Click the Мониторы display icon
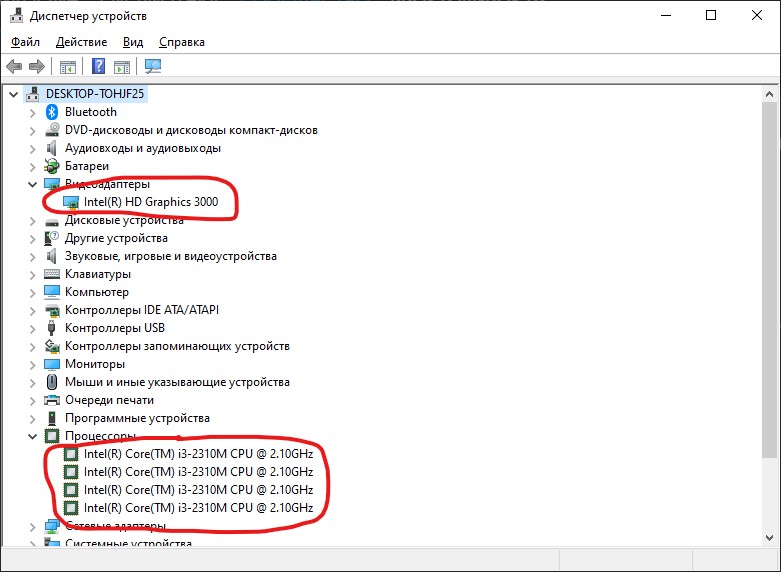Viewport: 781px width, 572px height. [x=52, y=364]
